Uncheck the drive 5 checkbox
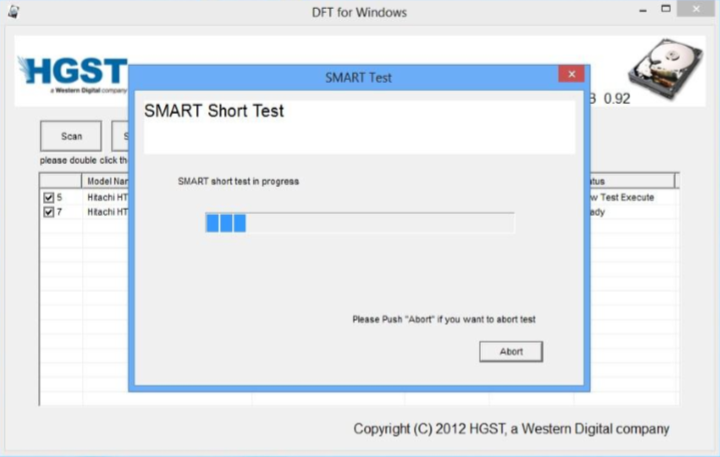This screenshot has height=457, width=720. tap(48, 197)
